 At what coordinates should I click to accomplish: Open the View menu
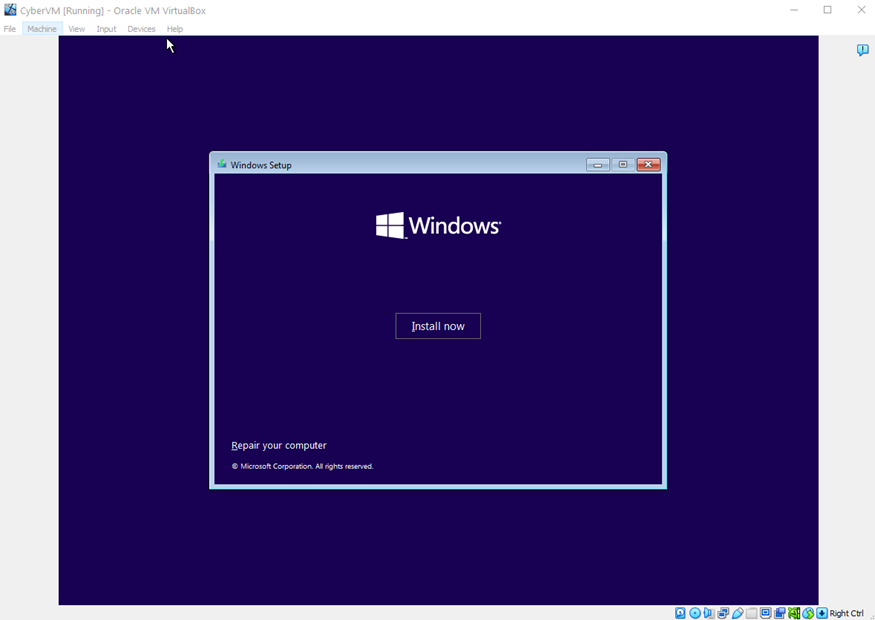(76, 29)
